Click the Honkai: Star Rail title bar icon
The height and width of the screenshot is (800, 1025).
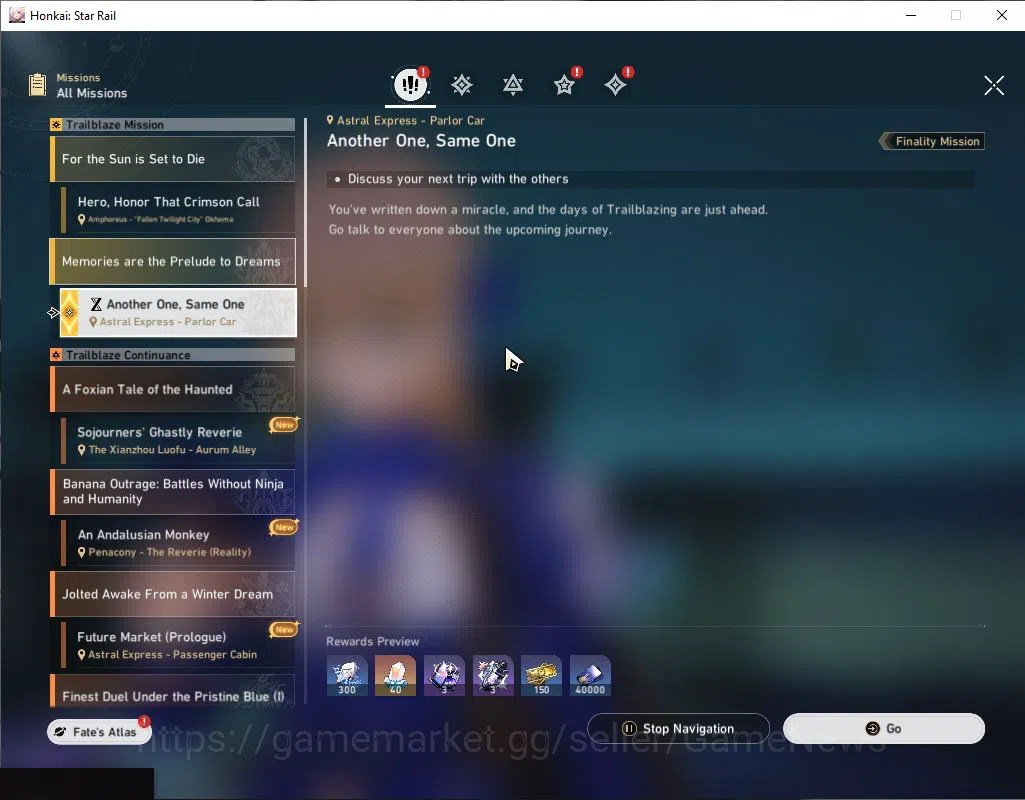[x=16, y=15]
